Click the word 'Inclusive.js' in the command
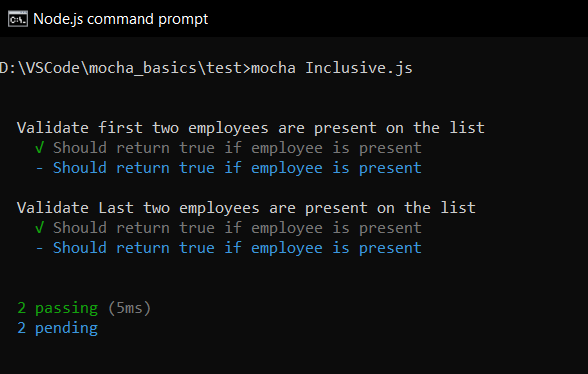588x374 pixels. (359, 68)
